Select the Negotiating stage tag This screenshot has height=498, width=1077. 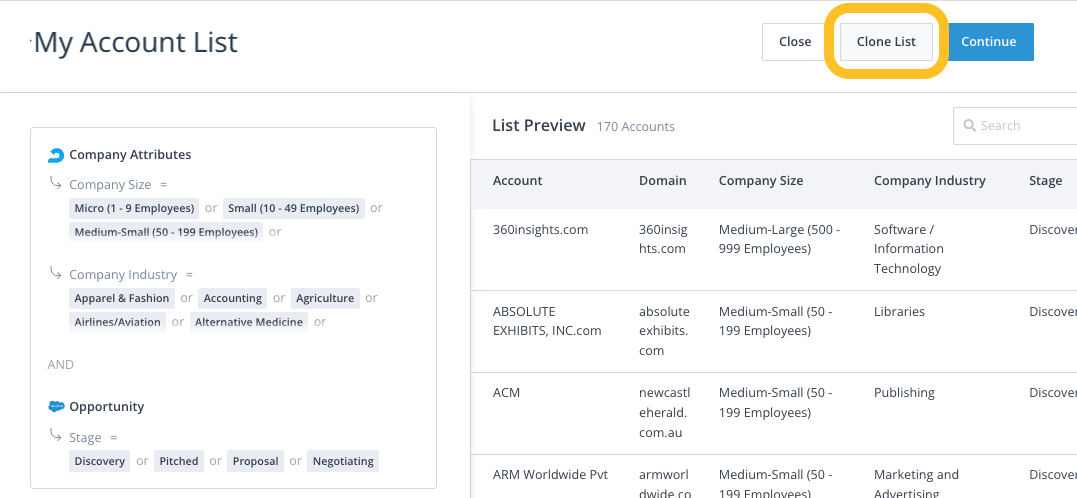(x=343, y=461)
